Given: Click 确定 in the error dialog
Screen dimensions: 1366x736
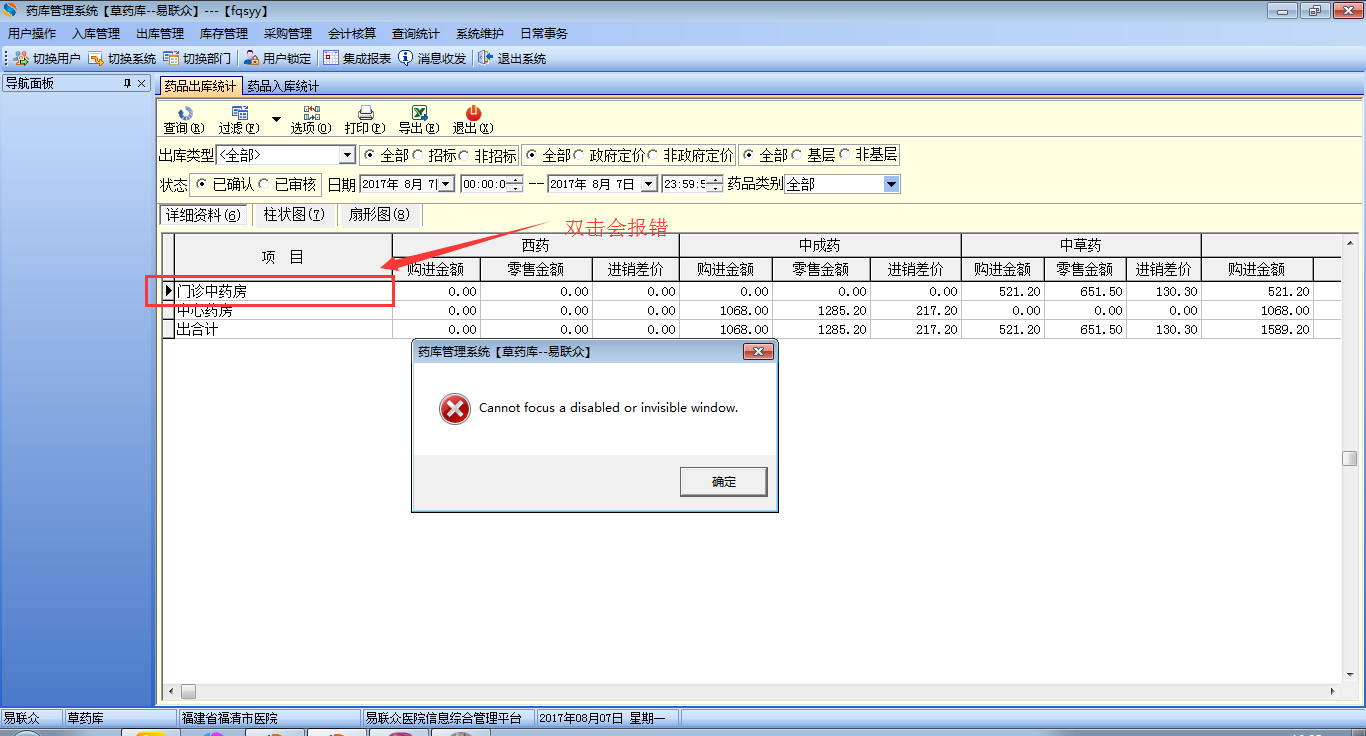Looking at the screenshot, I should pyautogui.click(x=724, y=482).
